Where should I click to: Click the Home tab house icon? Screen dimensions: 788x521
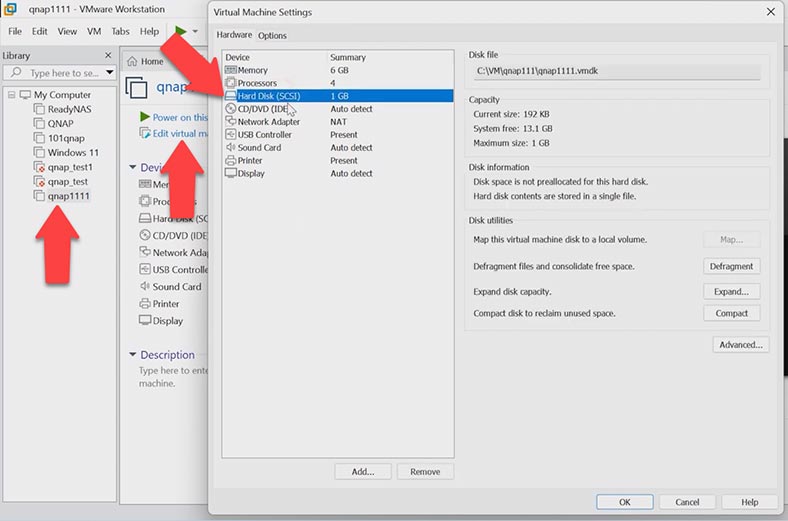click(x=132, y=61)
